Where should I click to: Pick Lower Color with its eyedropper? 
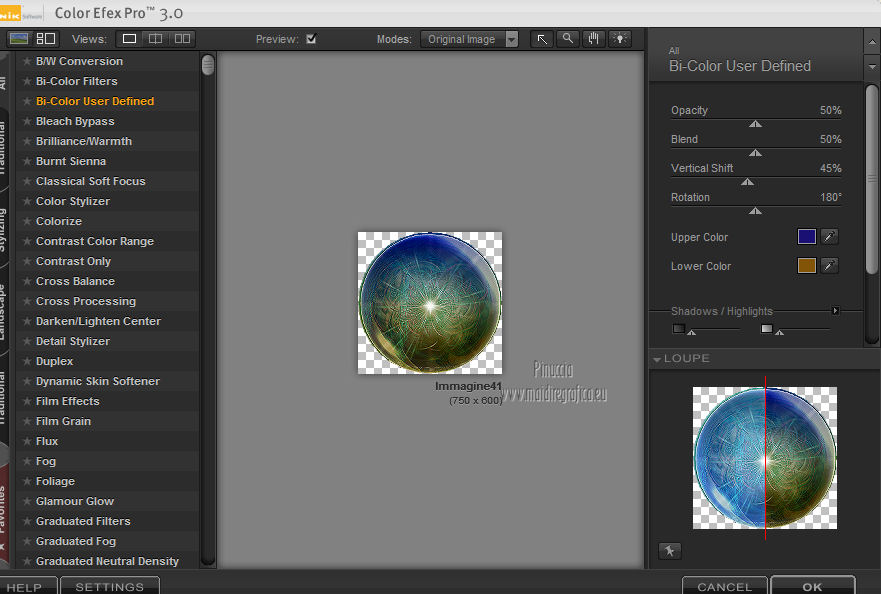tap(829, 265)
